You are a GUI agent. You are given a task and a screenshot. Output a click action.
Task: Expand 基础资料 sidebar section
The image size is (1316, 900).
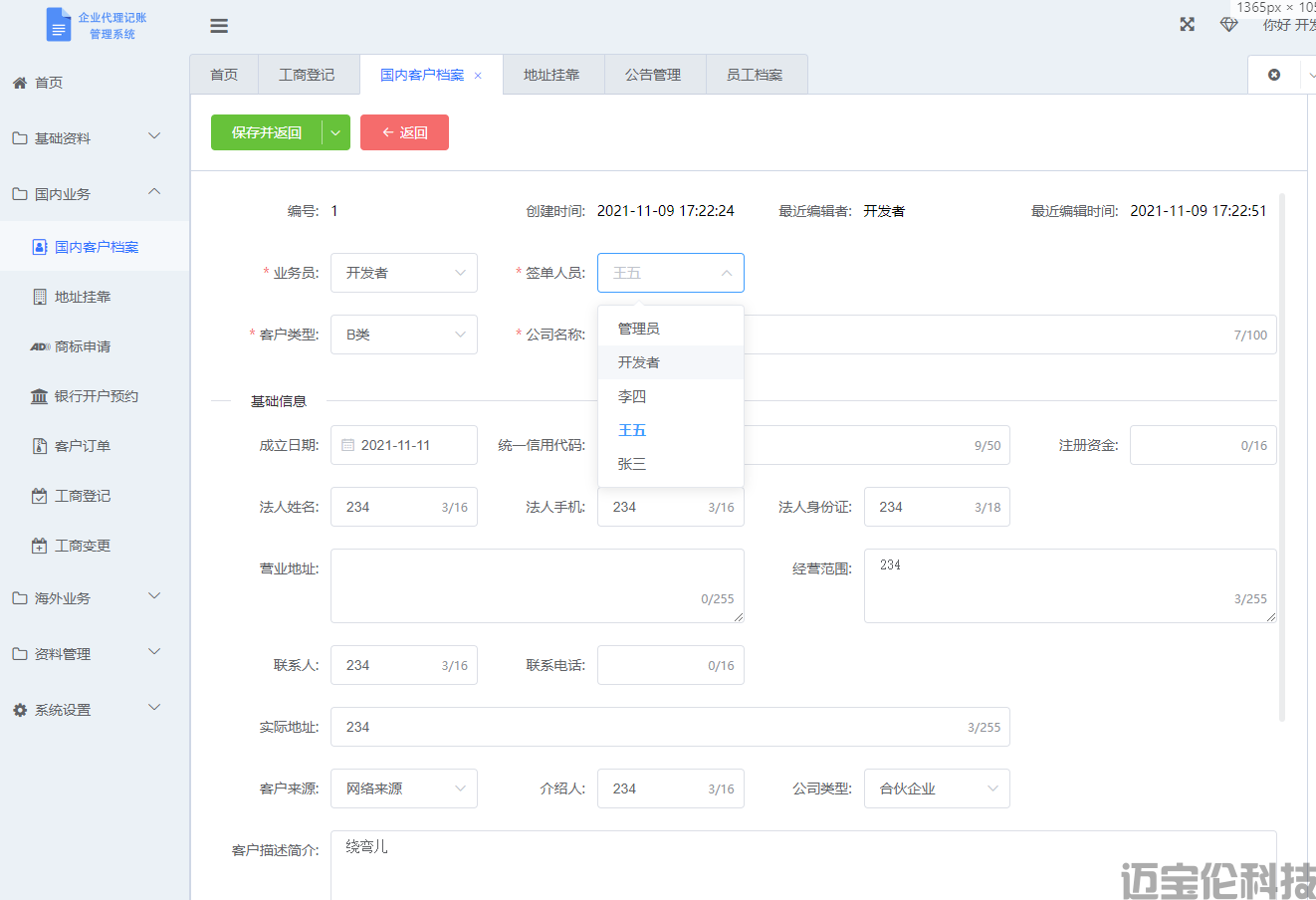(x=154, y=136)
